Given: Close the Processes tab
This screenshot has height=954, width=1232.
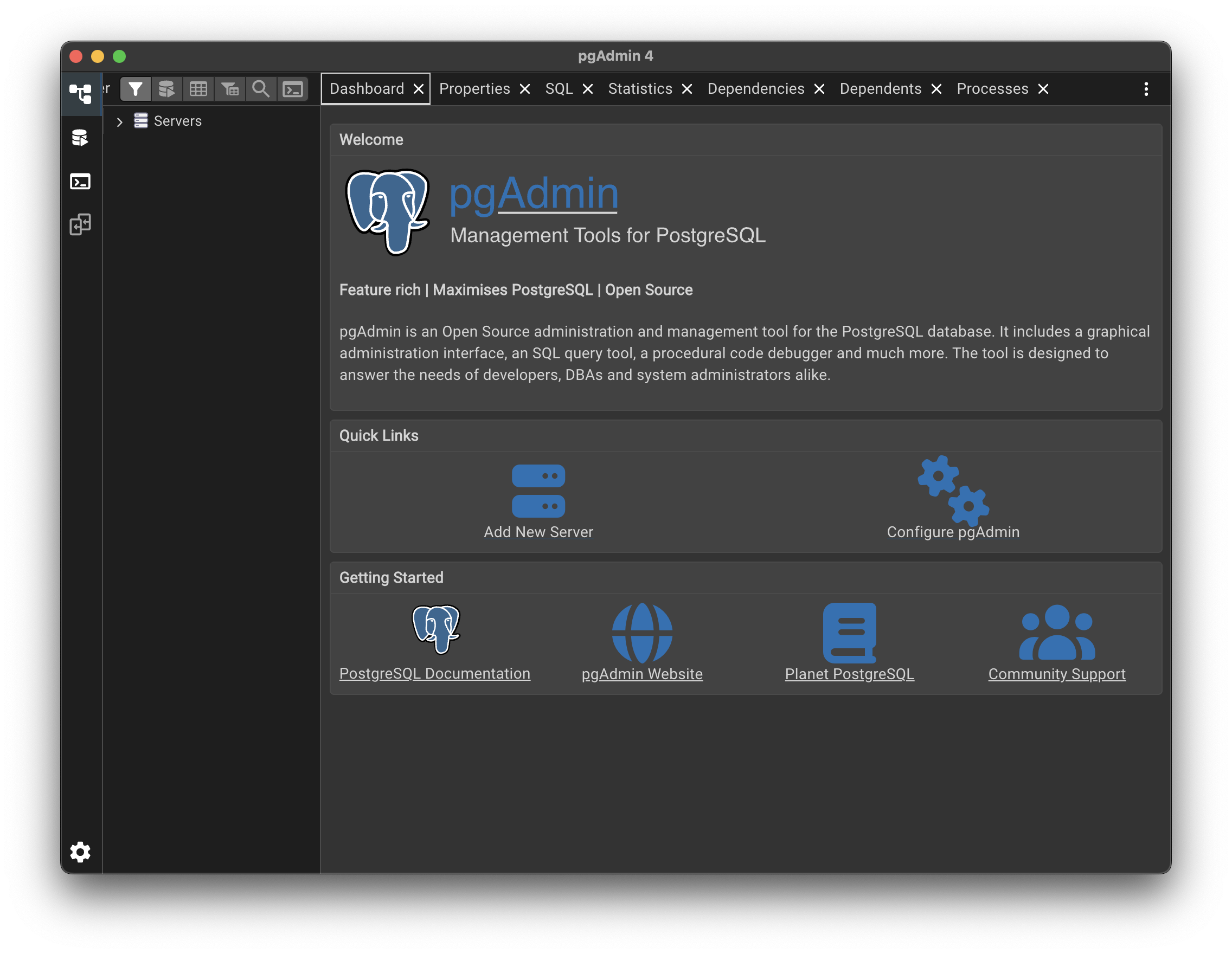Looking at the screenshot, I should [x=1043, y=89].
